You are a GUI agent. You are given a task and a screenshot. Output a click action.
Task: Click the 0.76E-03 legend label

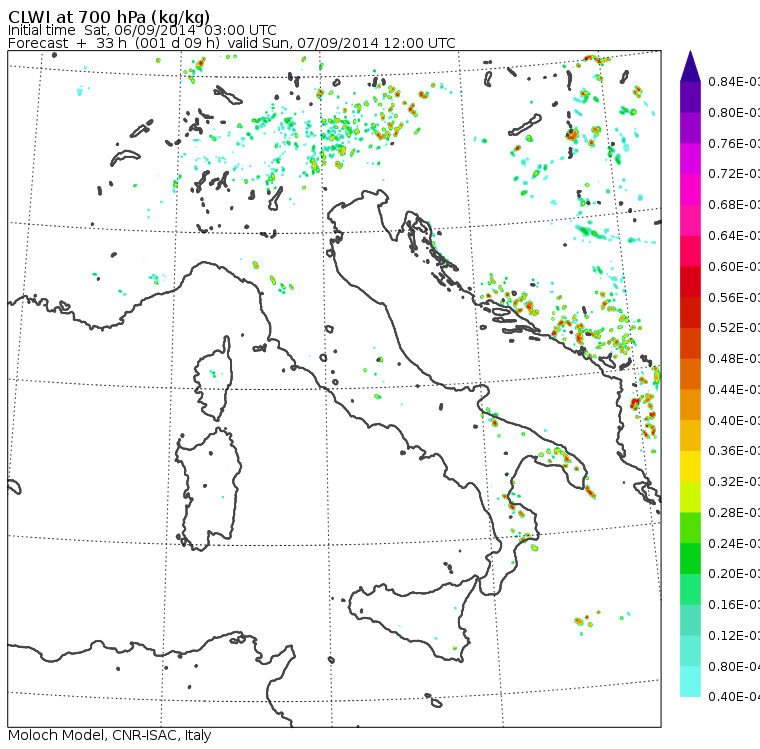click(x=733, y=143)
